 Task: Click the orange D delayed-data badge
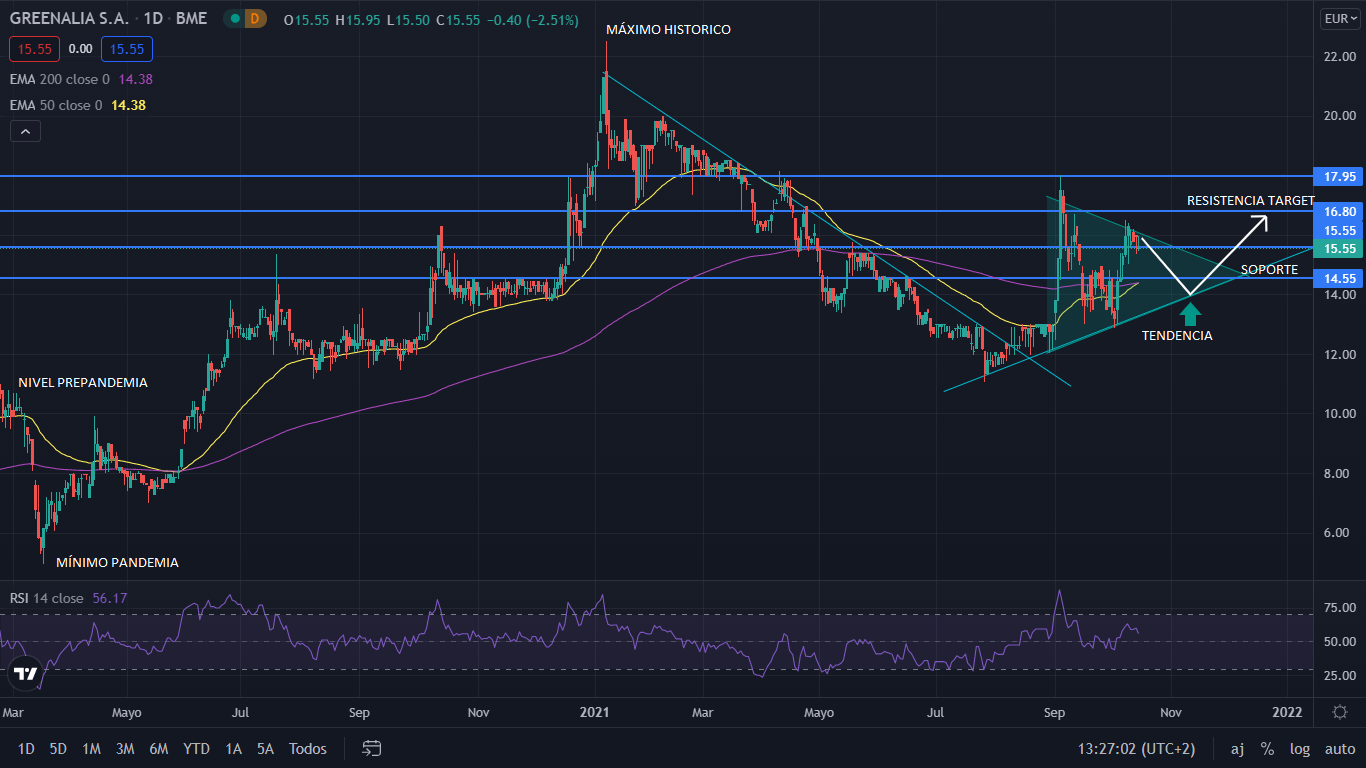[x=255, y=19]
